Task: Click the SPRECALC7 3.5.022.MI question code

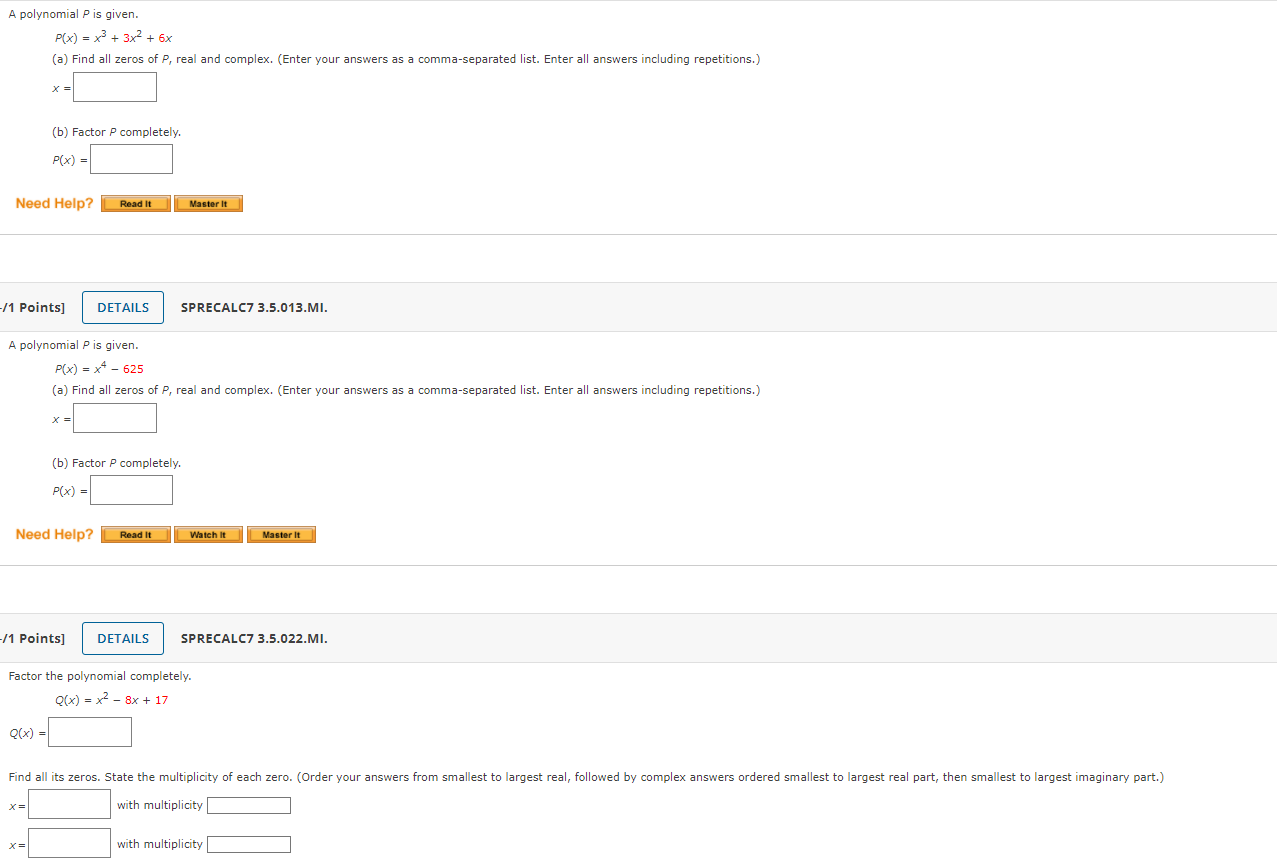Action: click(x=254, y=639)
